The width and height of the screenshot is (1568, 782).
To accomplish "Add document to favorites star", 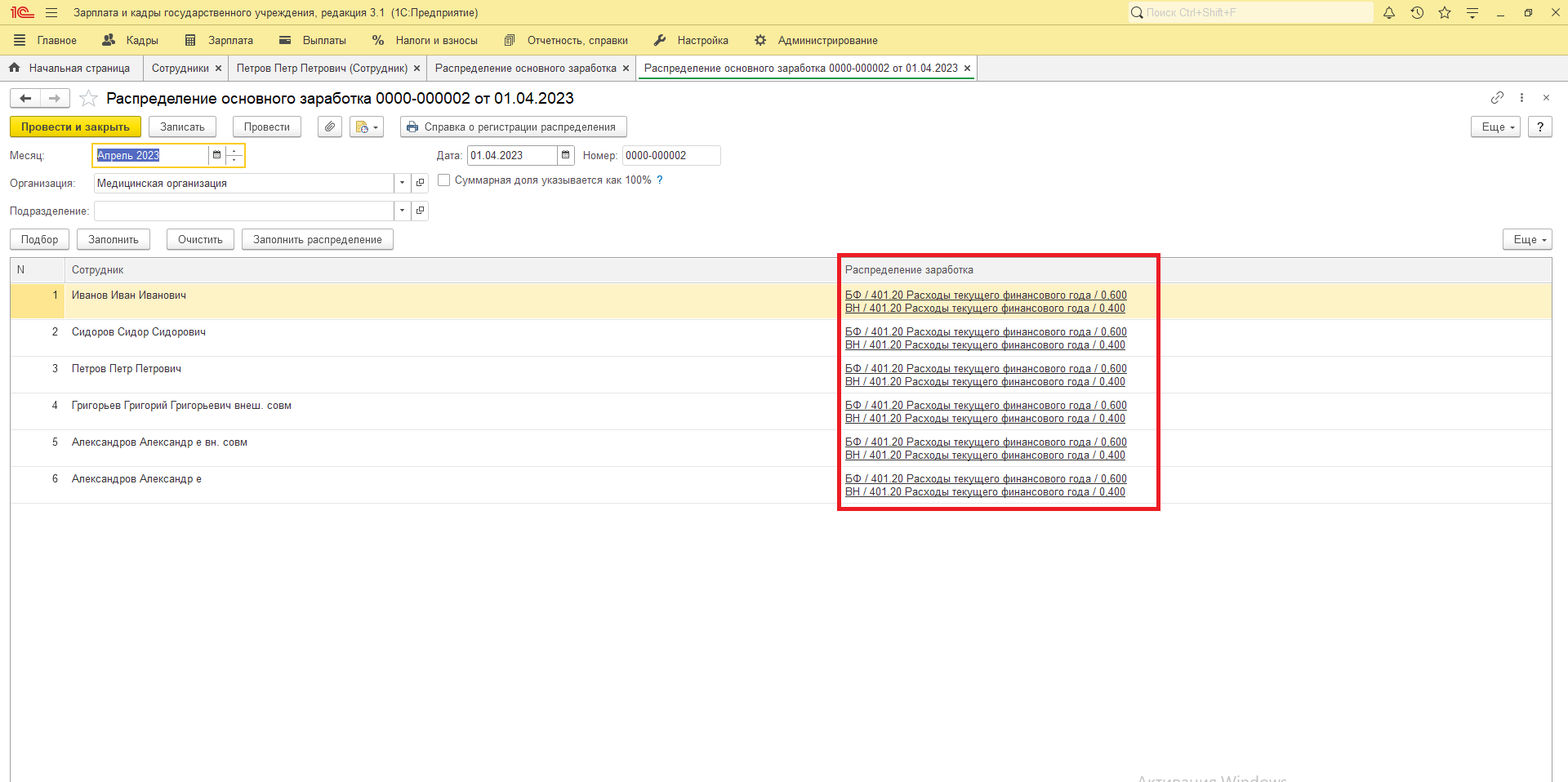I will coord(88,99).
